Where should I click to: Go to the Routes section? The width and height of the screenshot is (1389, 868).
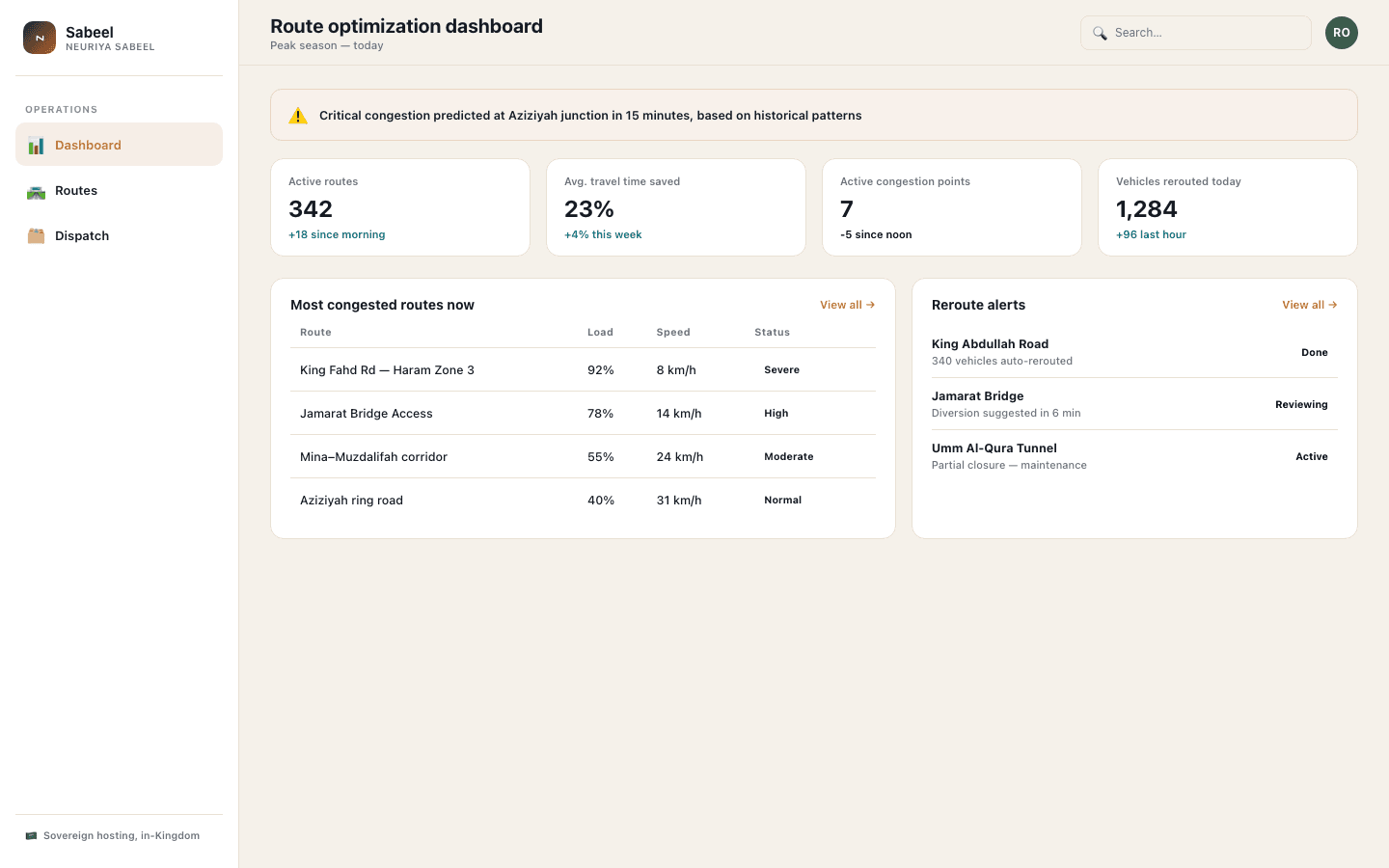click(x=119, y=190)
